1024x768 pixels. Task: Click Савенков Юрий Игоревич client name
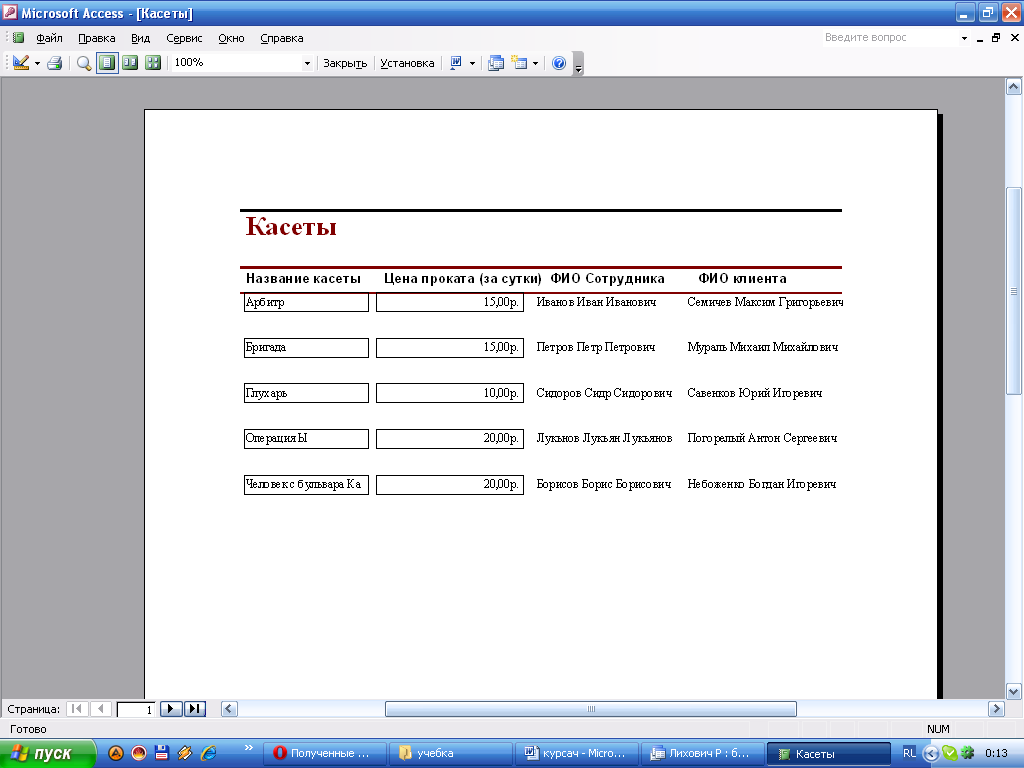(754, 393)
